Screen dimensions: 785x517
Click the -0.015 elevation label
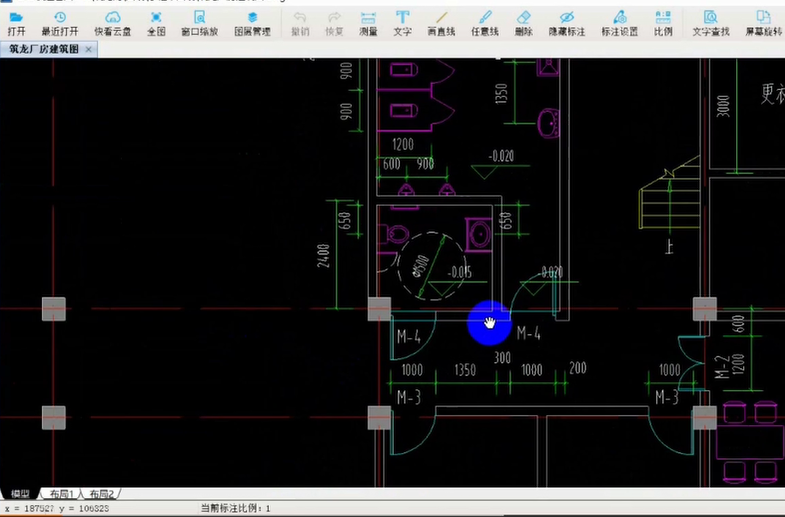click(x=459, y=272)
